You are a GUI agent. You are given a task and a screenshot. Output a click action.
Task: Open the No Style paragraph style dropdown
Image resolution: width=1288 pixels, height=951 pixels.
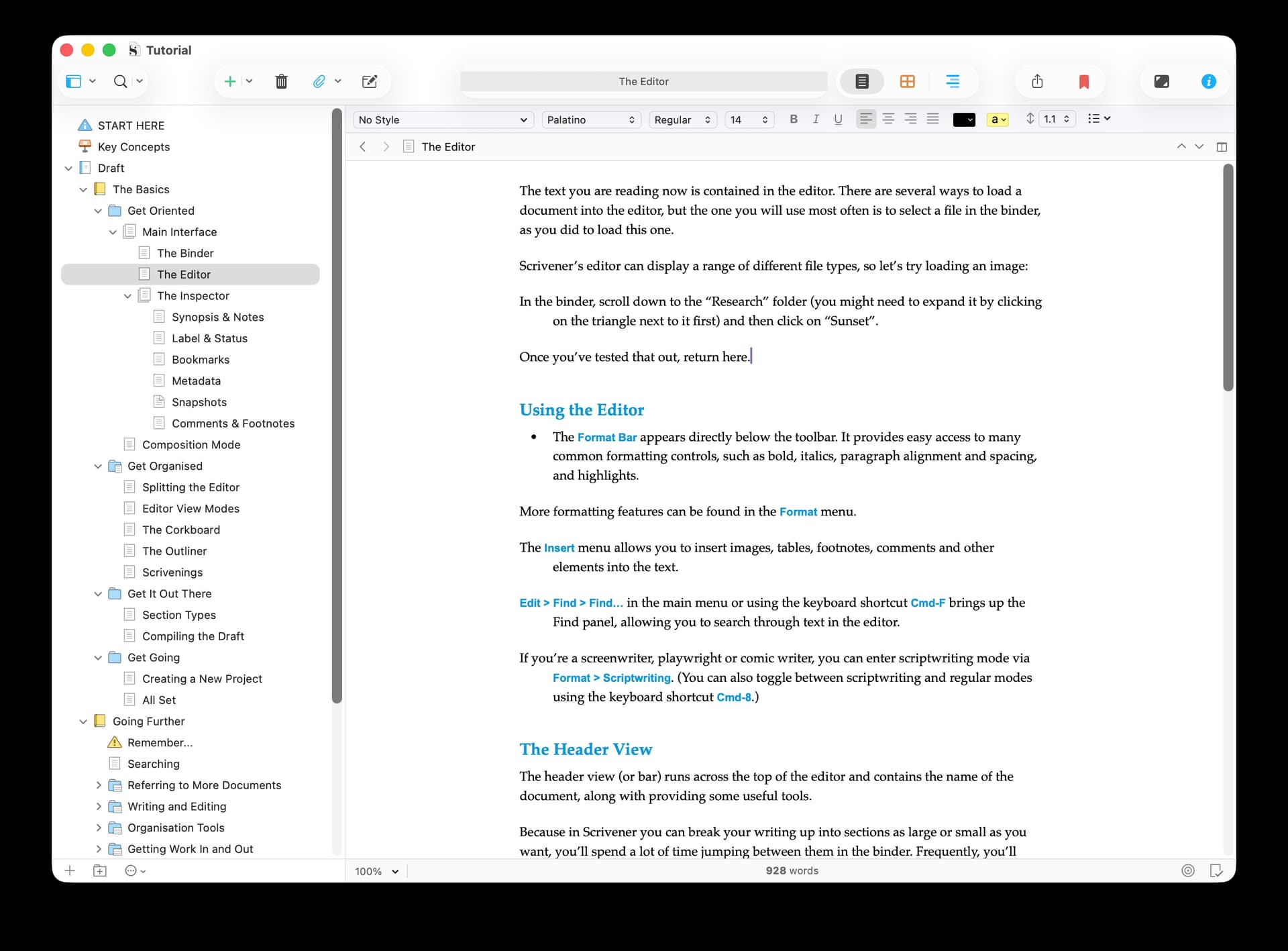coord(443,119)
